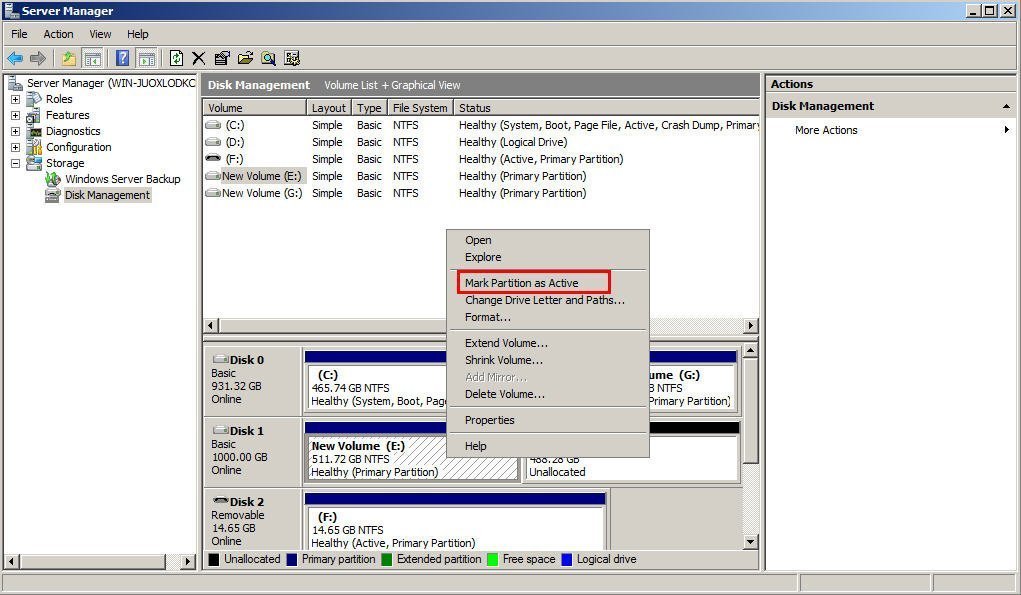Click the Features icon in tree

[33, 115]
